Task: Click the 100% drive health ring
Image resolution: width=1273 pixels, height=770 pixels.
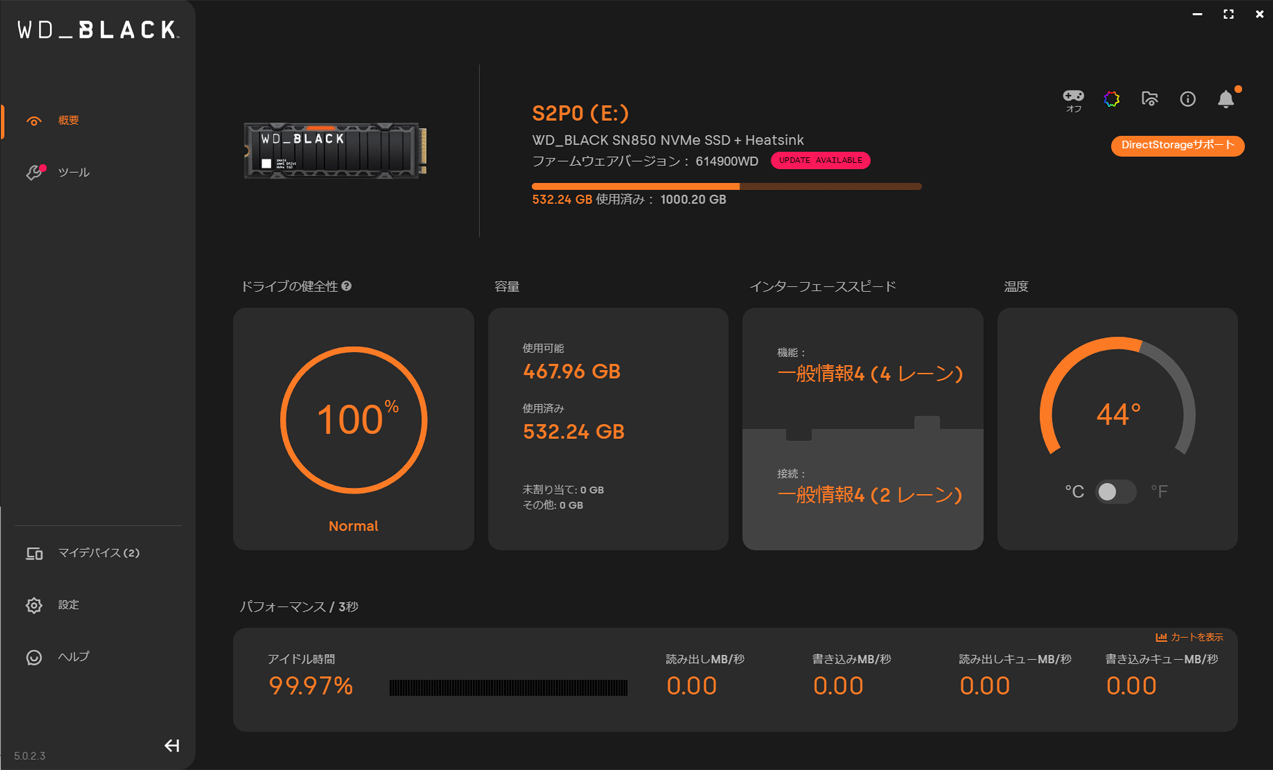Action: (x=354, y=420)
